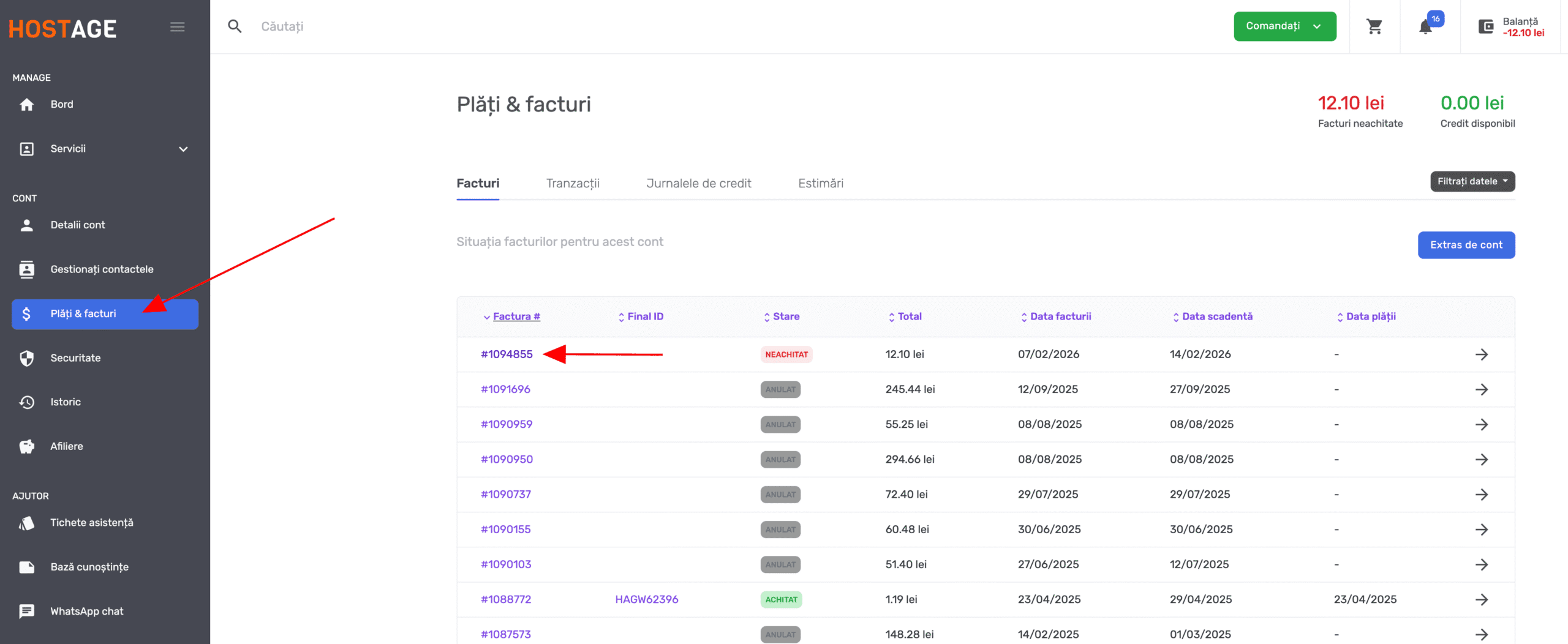Click the search magnifier icon

(x=235, y=26)
